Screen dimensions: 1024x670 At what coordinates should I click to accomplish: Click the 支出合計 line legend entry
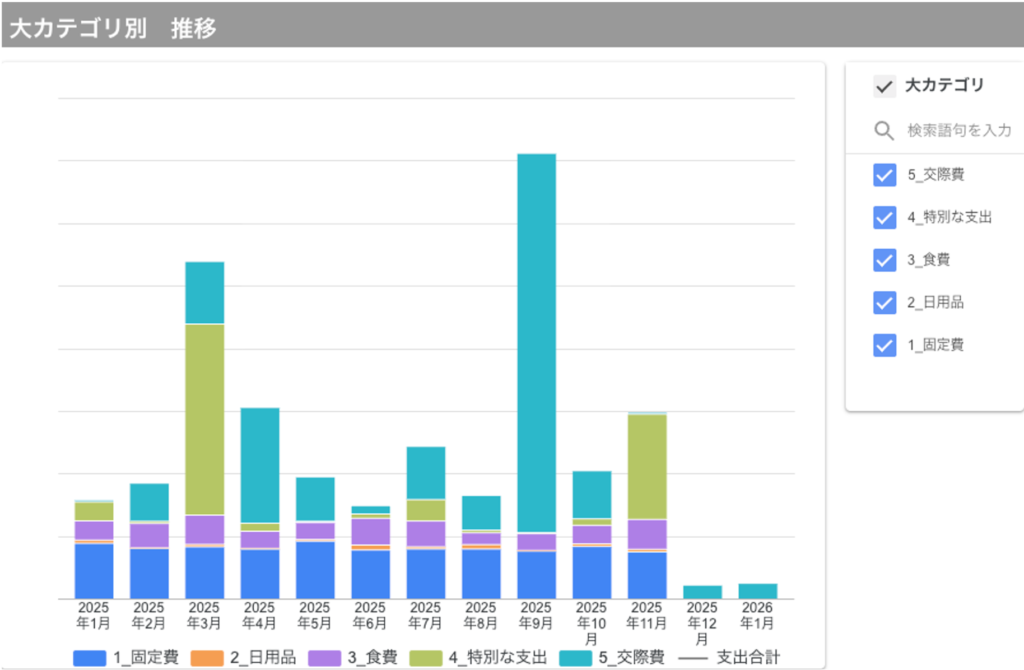tap(730, 657)
